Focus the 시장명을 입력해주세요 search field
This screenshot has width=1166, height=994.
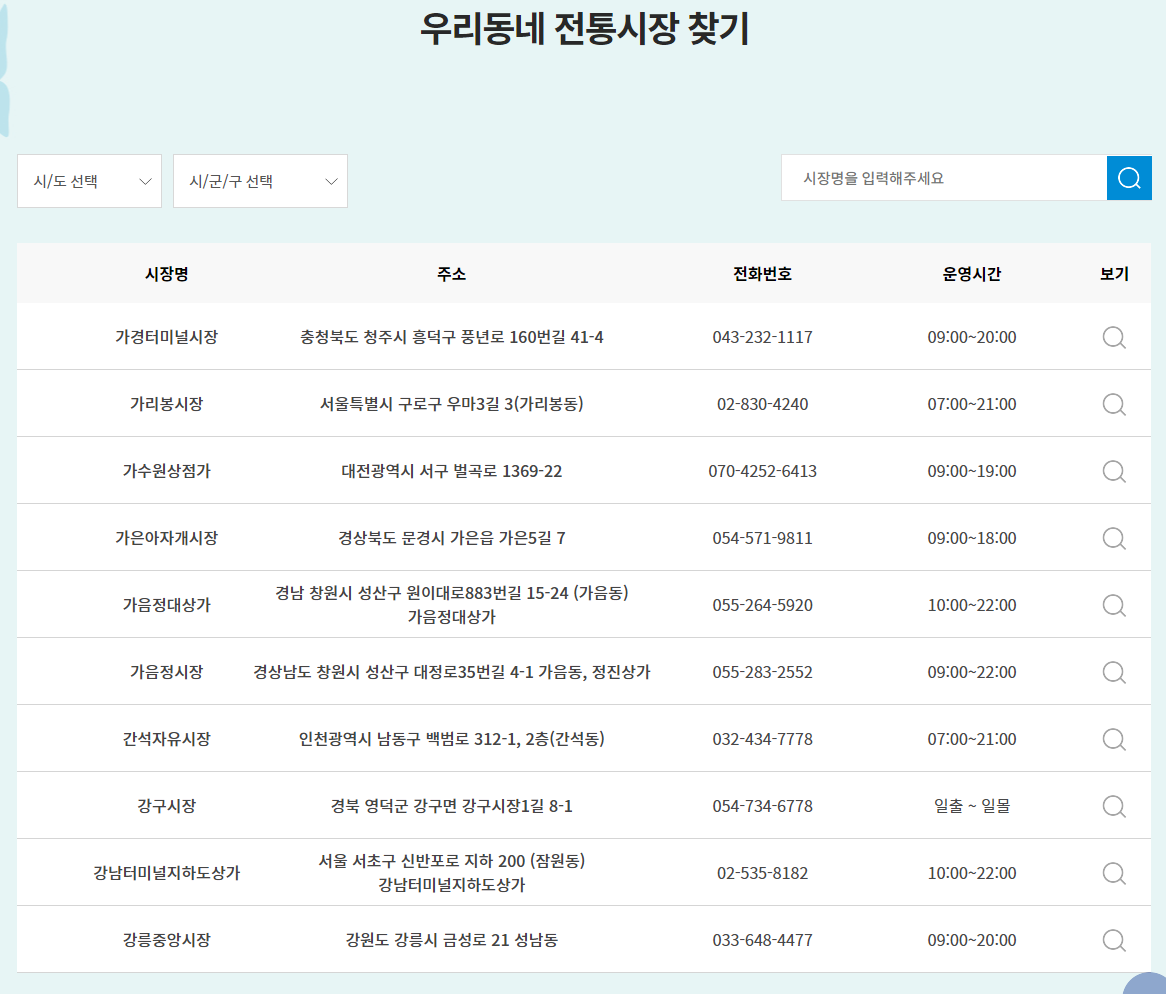[944, 178]
